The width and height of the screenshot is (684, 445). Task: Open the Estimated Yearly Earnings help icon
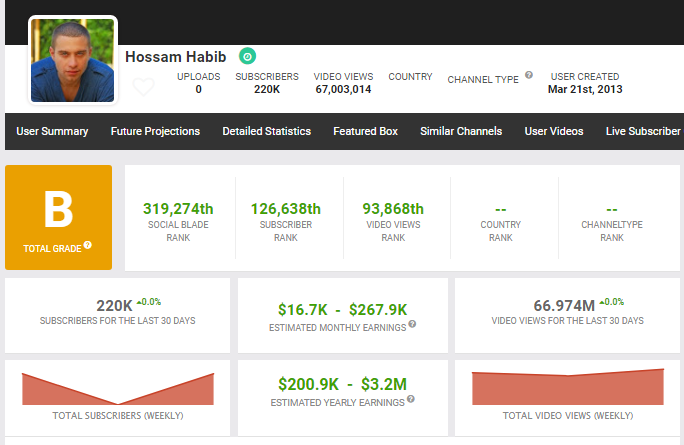(410, 402)
